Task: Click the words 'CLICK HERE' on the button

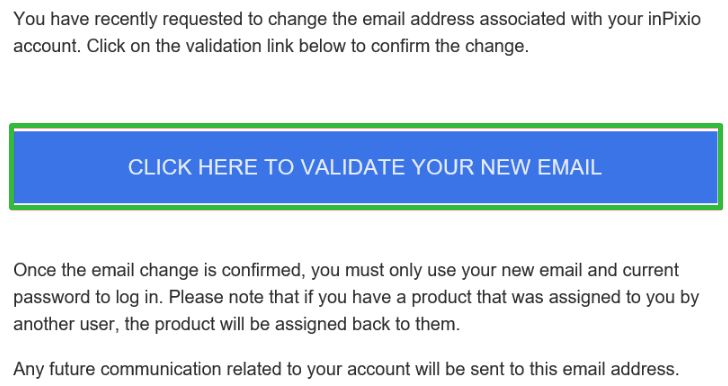Action: point(193,167)
